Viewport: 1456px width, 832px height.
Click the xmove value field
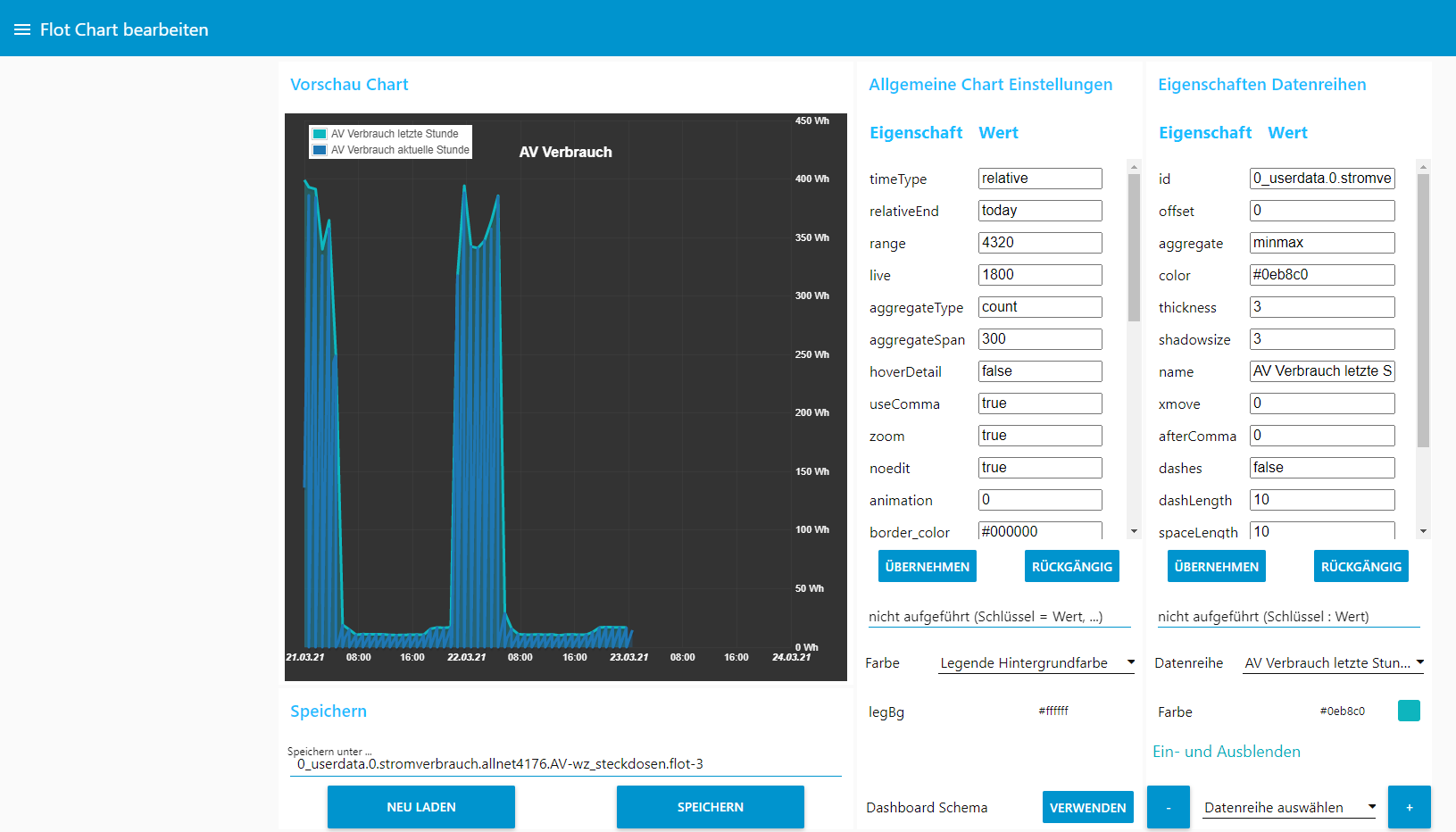coord(1322,404)
